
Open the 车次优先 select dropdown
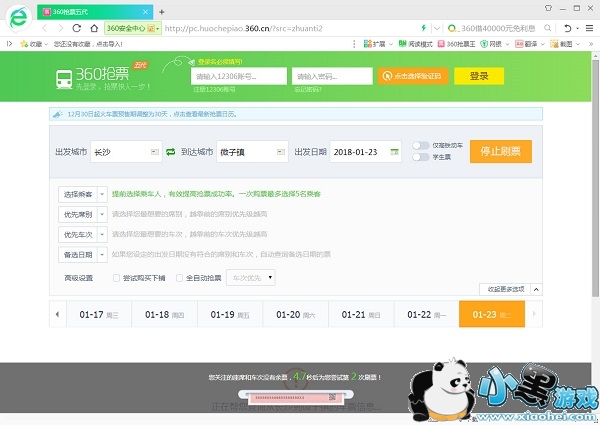251,278
